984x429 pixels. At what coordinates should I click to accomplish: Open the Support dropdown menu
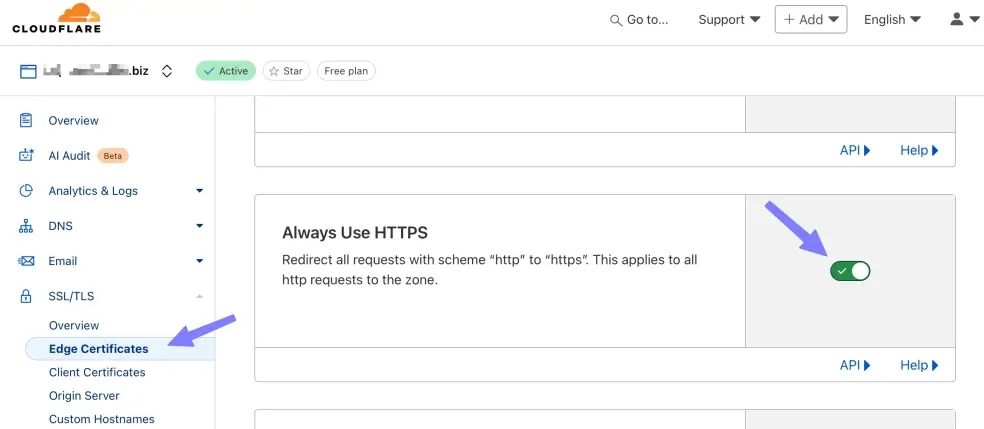pyautogui.click(x=729, y=20)
